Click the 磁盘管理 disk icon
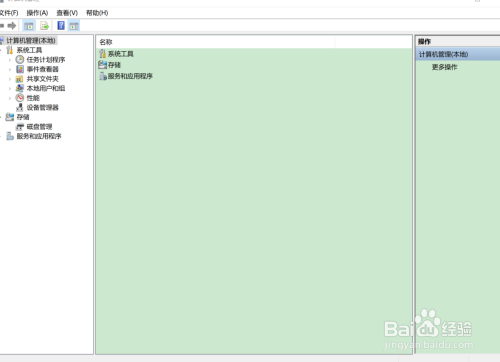The width and height of the screenshot is (500, 362). (20, 127)
